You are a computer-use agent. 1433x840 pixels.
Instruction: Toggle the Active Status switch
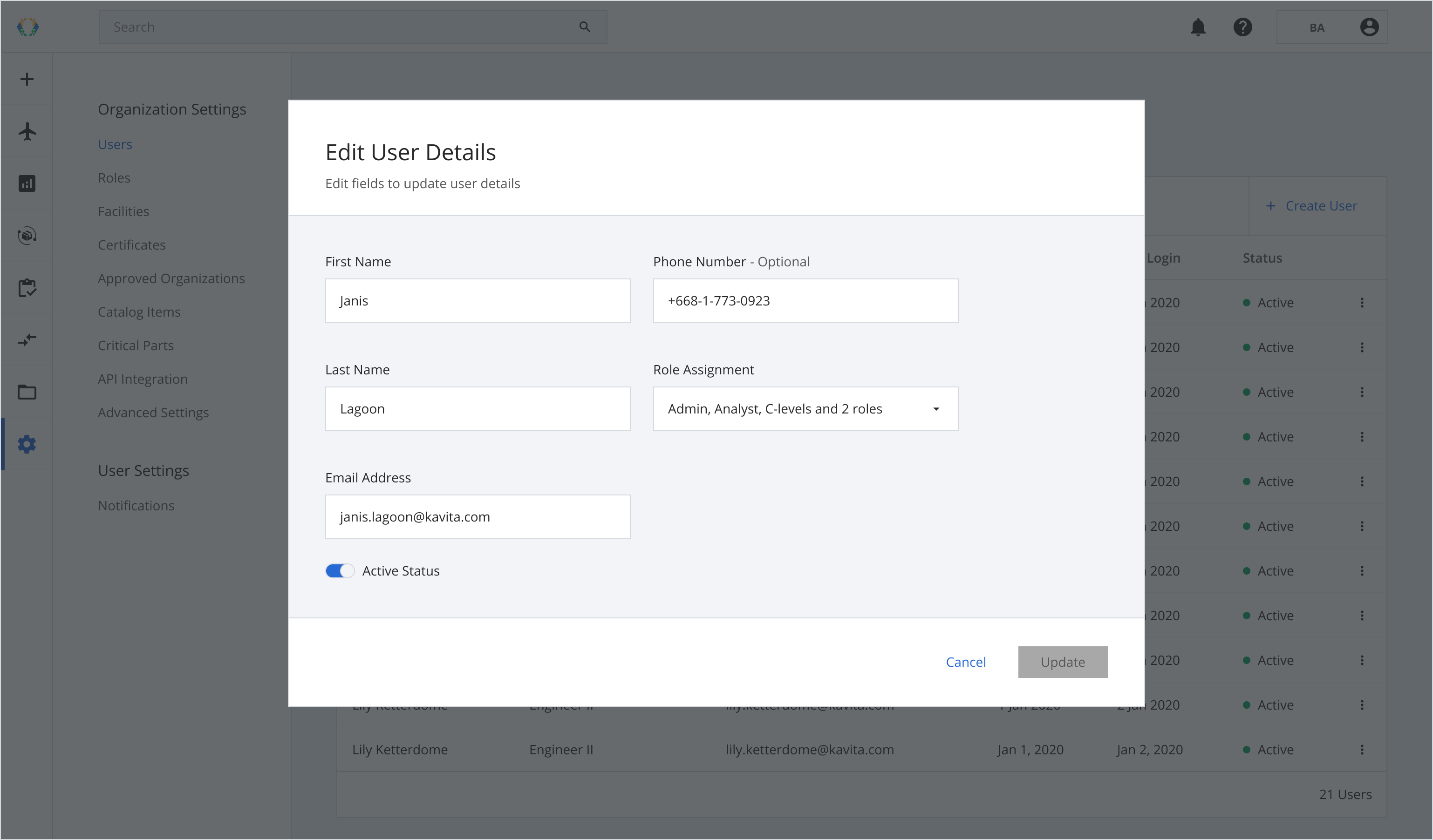point(340,570)
